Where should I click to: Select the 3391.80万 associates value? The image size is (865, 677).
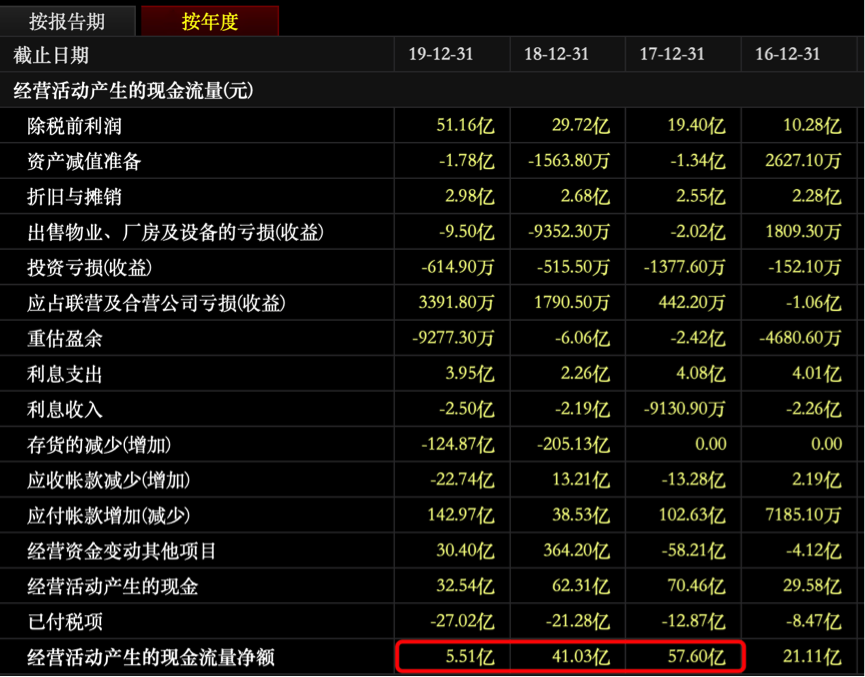[x=456, y=302]
